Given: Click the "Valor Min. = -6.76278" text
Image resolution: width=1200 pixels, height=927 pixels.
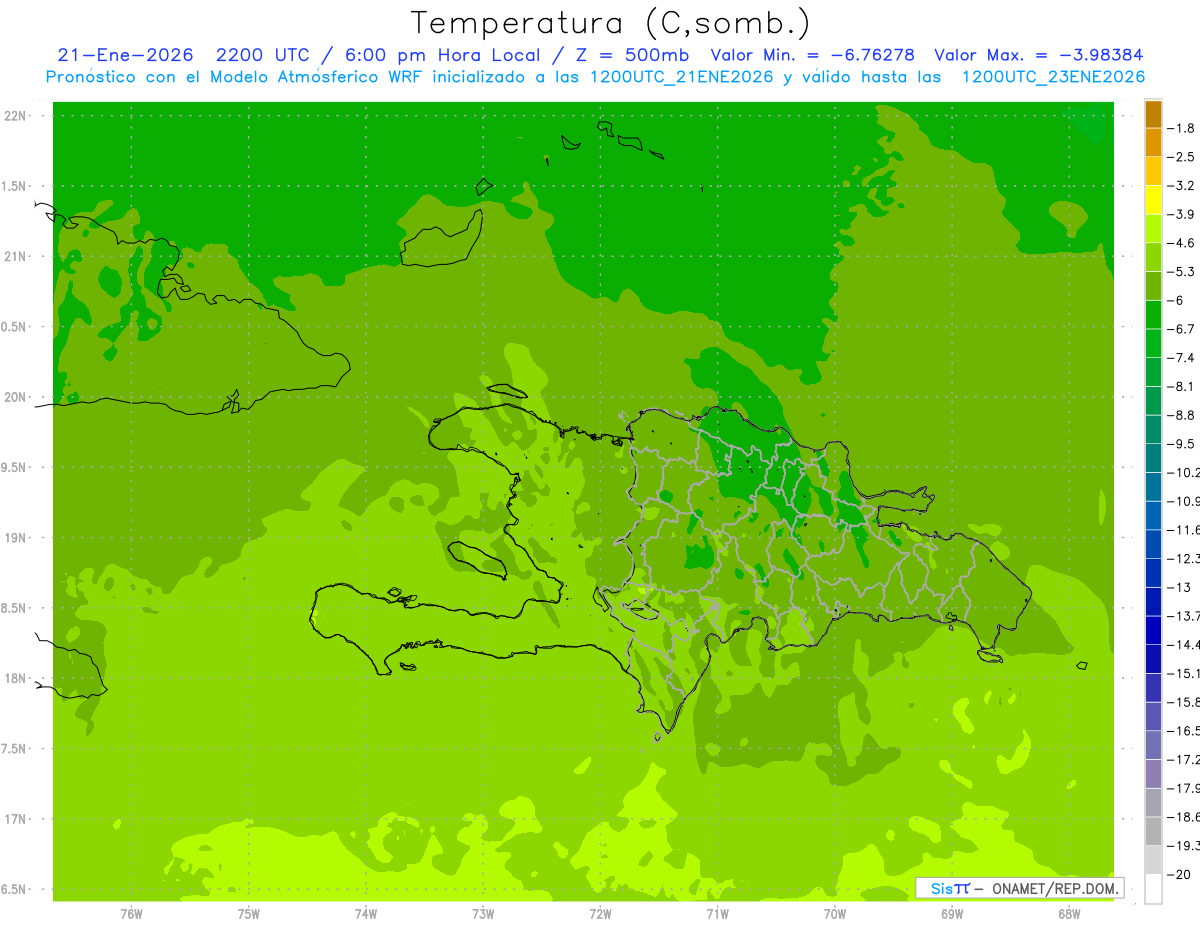Looking at the screenshot, I should (812, 56).
